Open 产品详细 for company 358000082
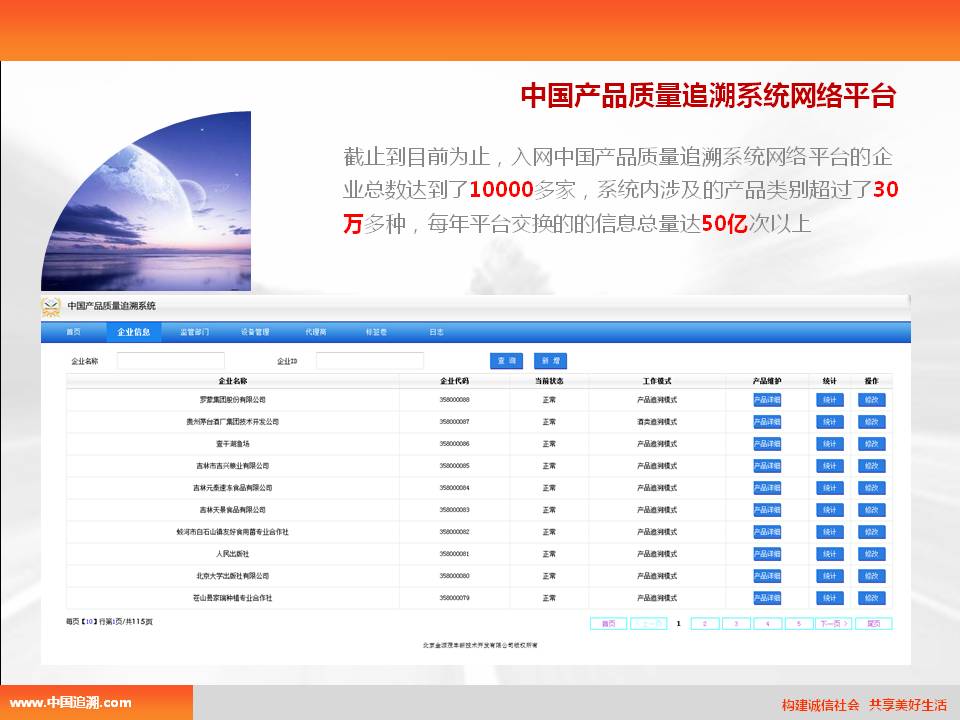Viewport: 960px width, 720px height. [x=767, y=532]
